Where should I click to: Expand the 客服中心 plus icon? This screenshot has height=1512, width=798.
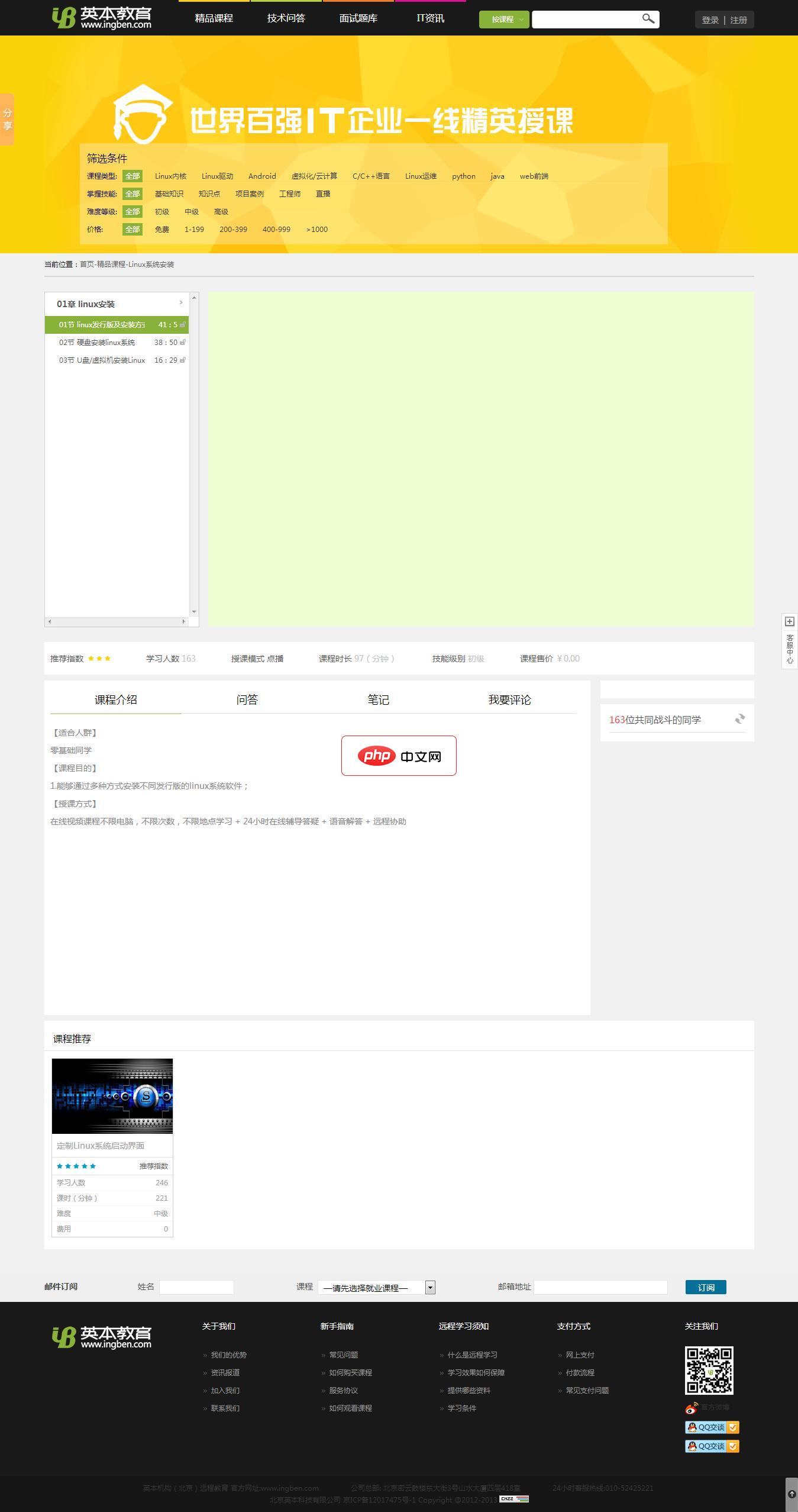tap(789, 621)
